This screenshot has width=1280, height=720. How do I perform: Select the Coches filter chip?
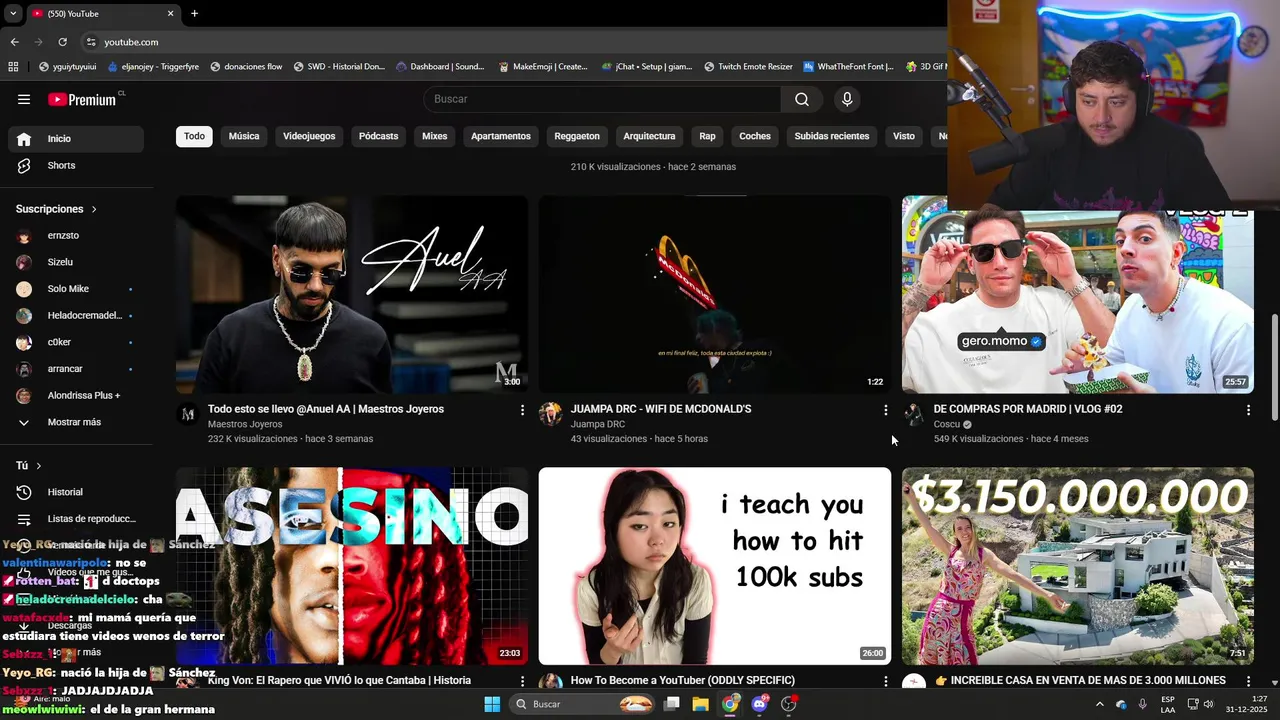click(755, 136)
